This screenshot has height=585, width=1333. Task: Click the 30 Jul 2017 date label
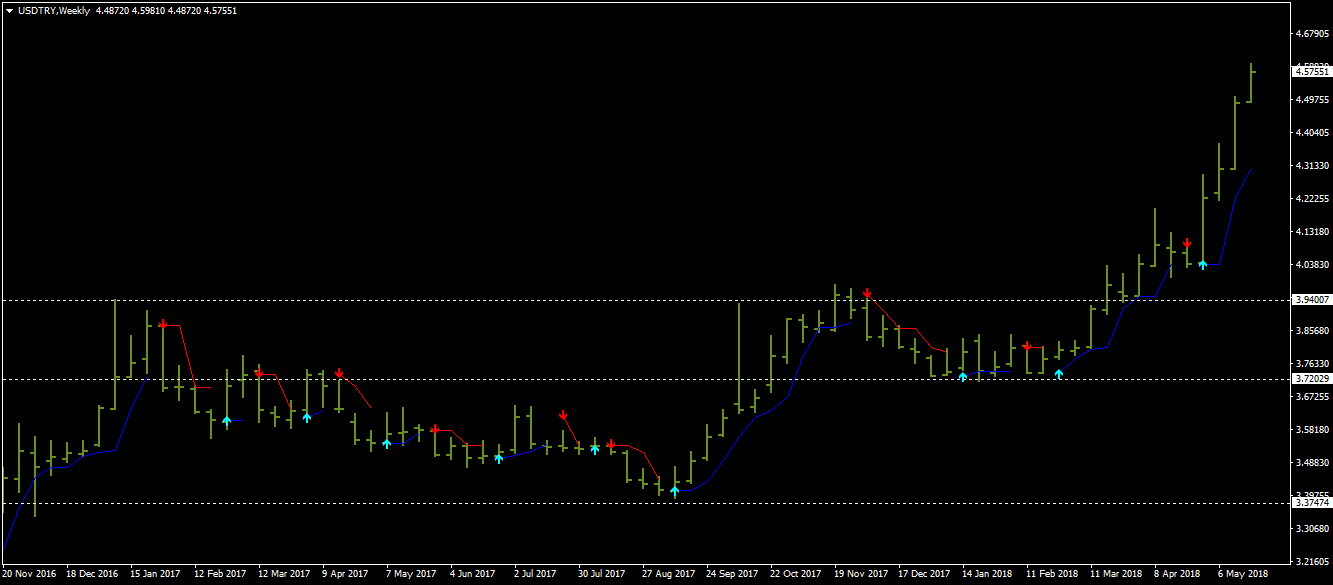pyautogui.click(x=603, y=575)
